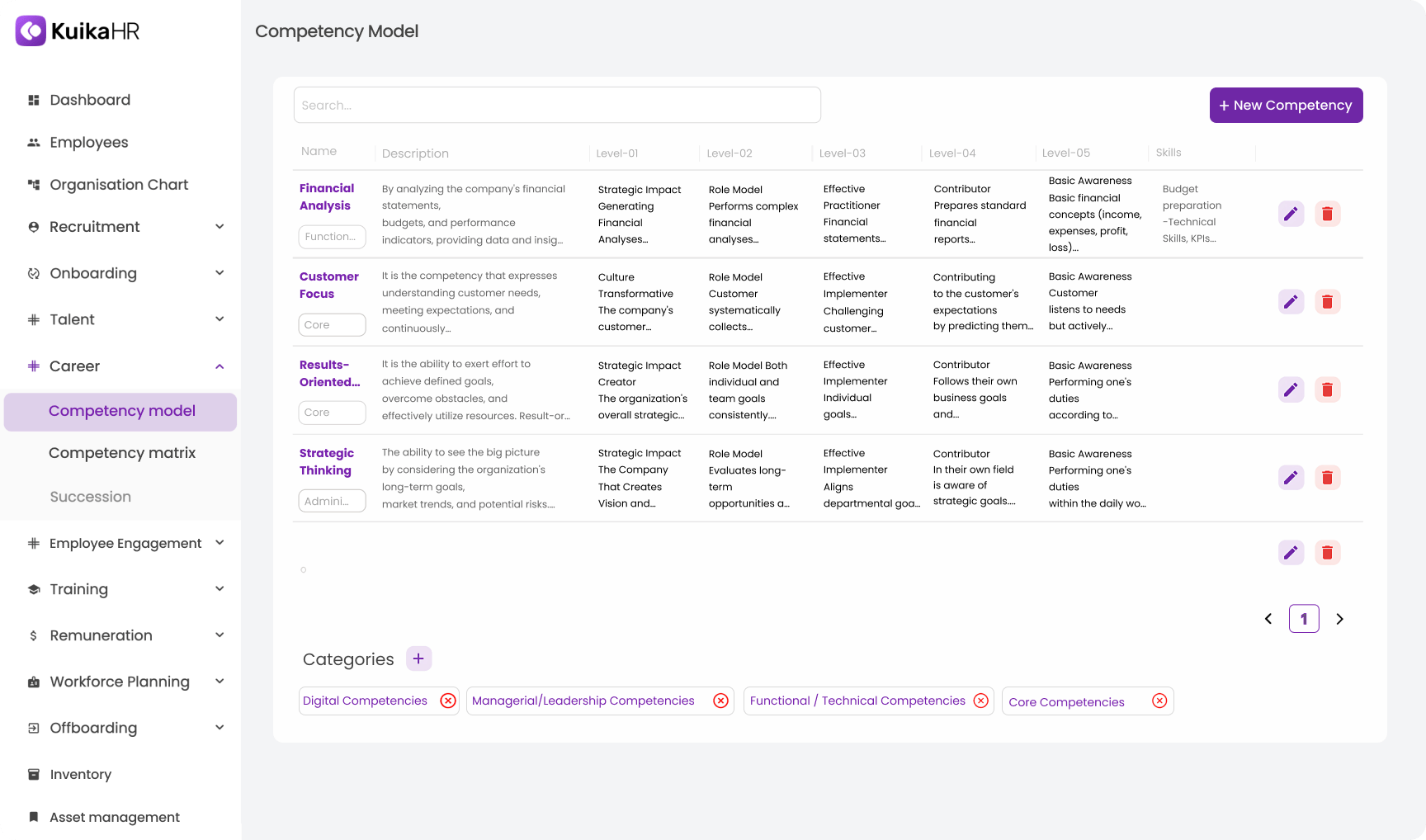Click the competency search field
The height and width of the screenshot is (840, 1426).
(x=557, y=105)
